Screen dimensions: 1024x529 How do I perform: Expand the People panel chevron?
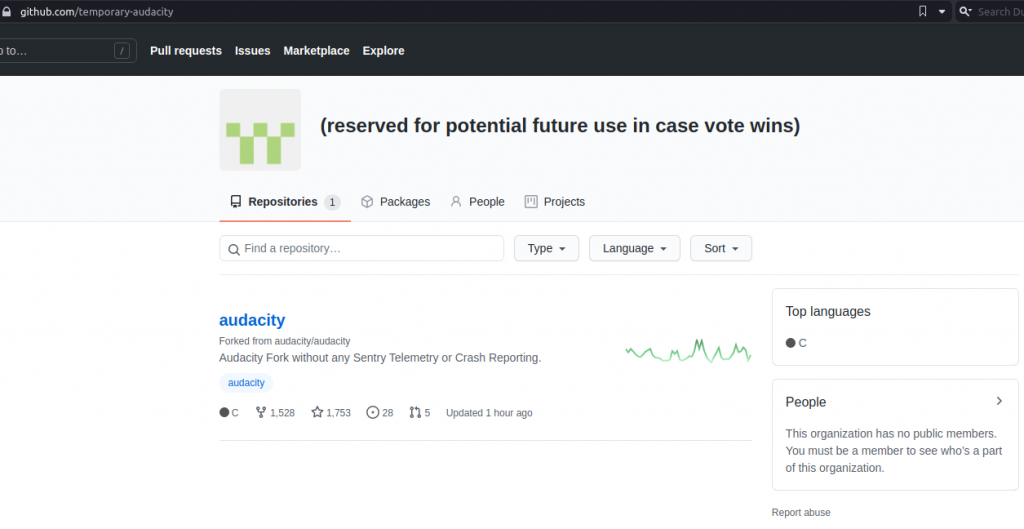(998, 401)
